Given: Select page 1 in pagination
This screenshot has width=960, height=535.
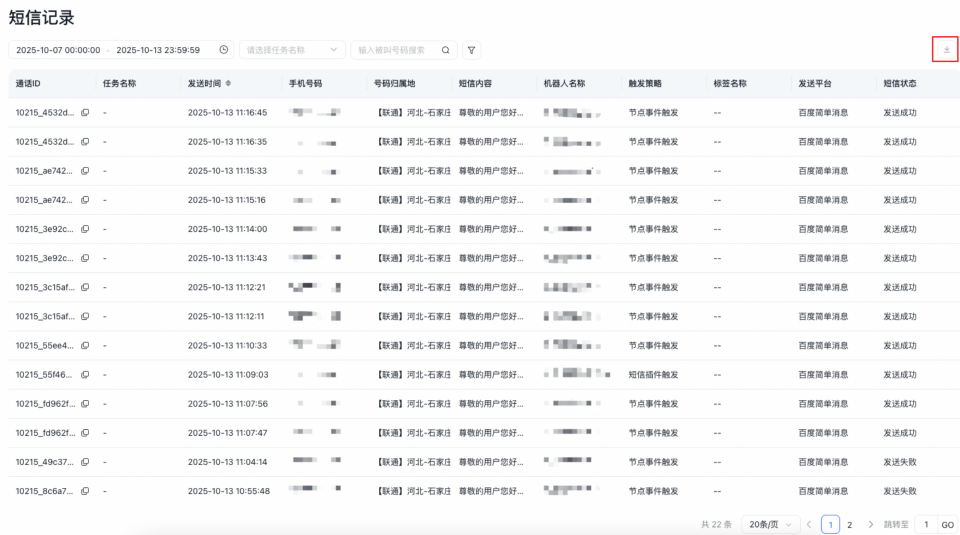Looking at the screenshot, I should click(x=830, y=524).
